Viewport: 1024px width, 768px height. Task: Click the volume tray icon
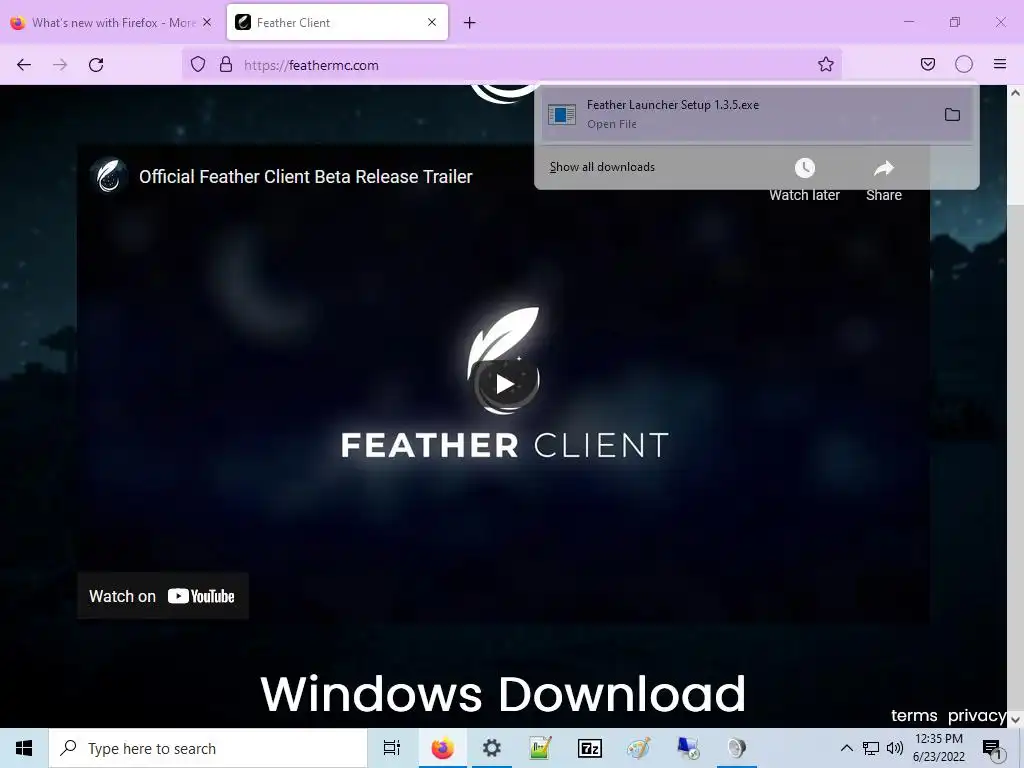895,748
